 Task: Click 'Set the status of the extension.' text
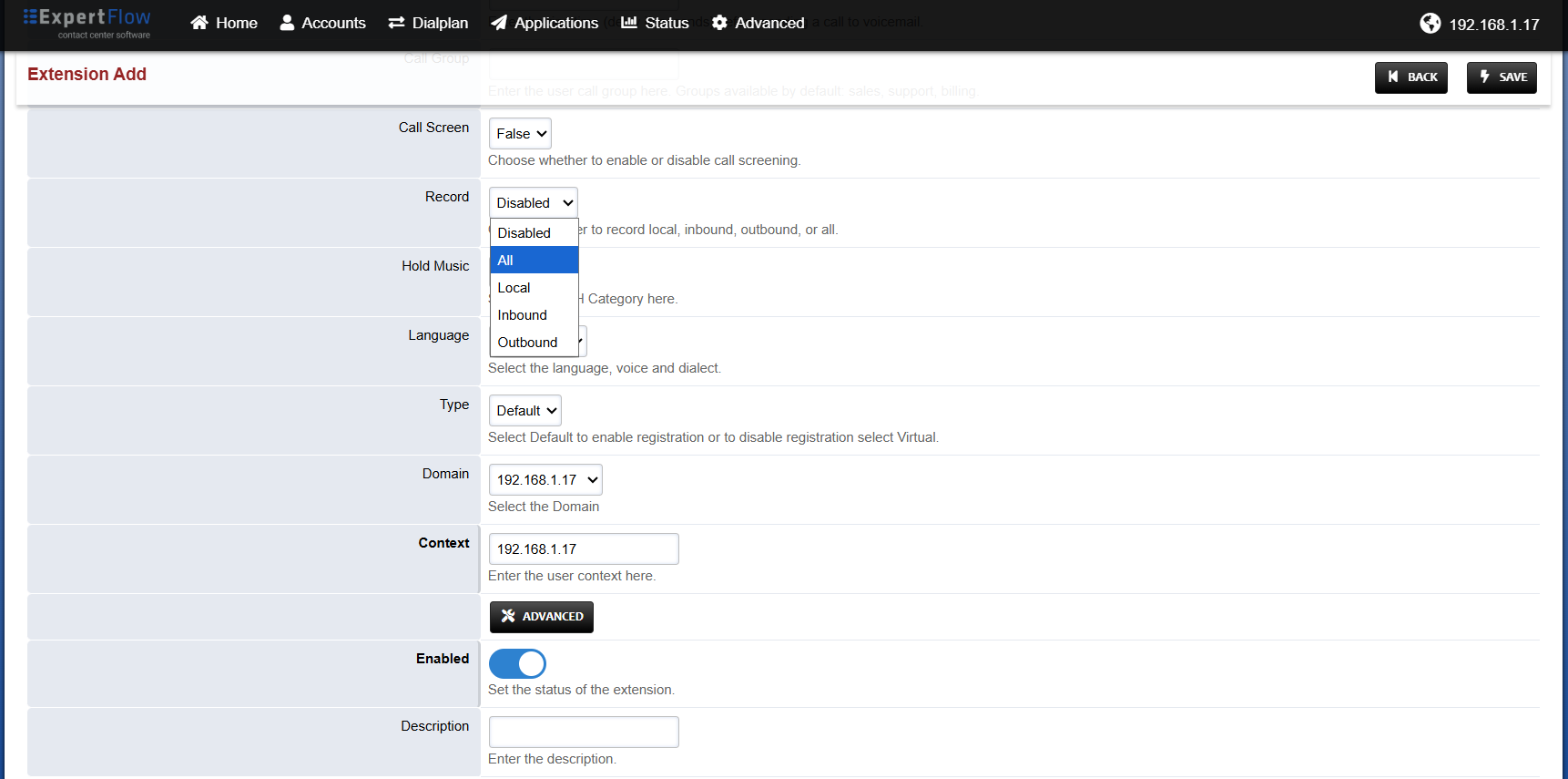[x=582, y=690]
